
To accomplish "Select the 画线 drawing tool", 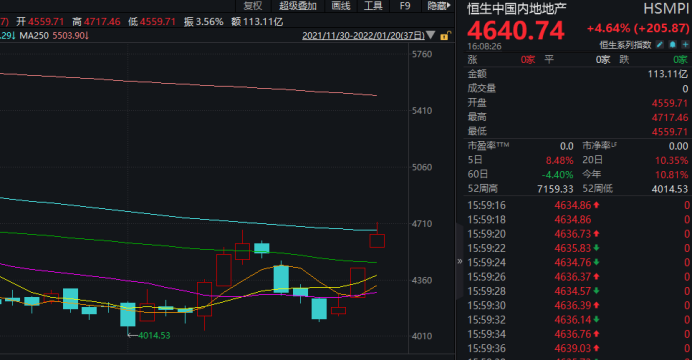I will [341, 6].
